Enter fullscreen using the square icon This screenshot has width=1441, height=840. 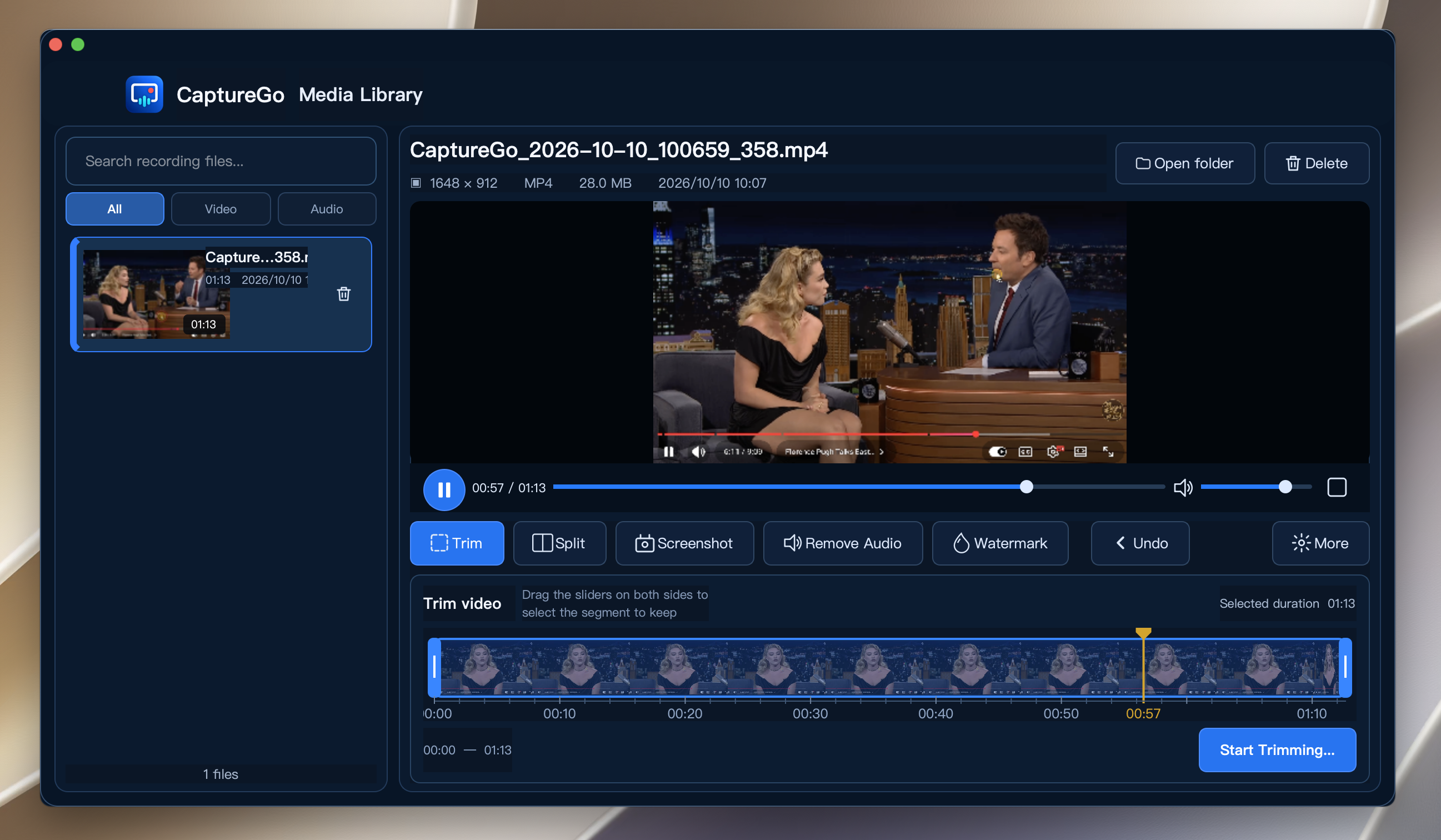tap(1337, 488)
